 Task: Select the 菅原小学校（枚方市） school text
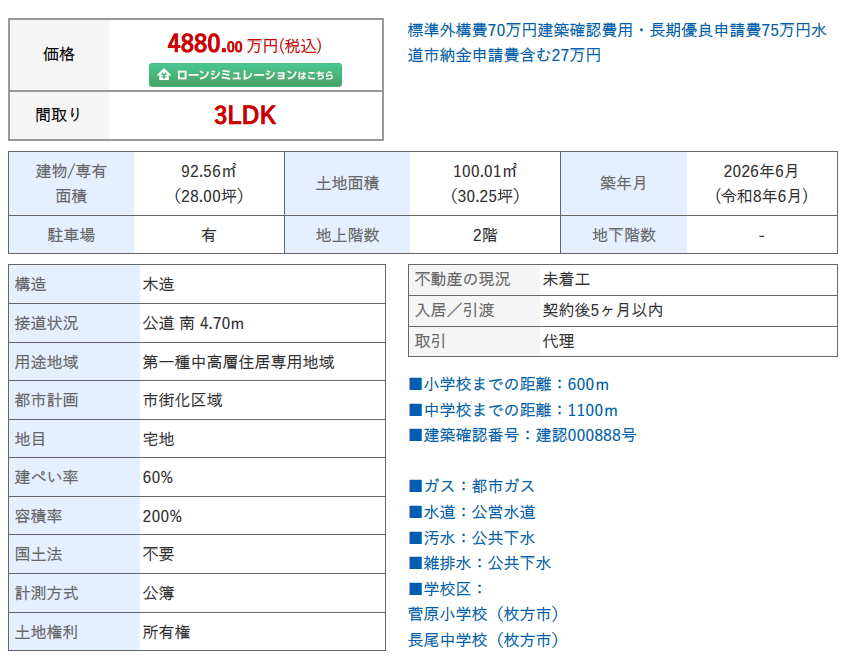coord(483,614)
